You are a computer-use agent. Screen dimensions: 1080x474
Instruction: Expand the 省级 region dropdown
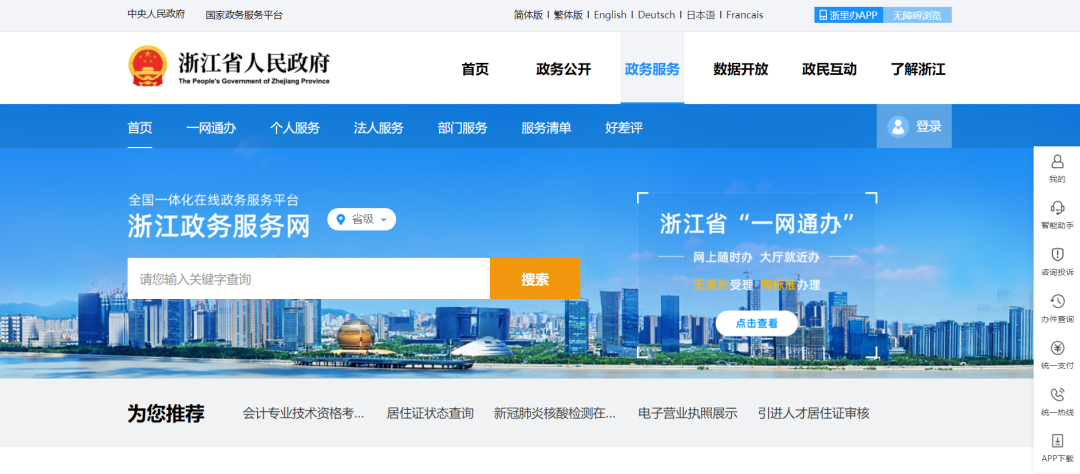pos(362,219)
